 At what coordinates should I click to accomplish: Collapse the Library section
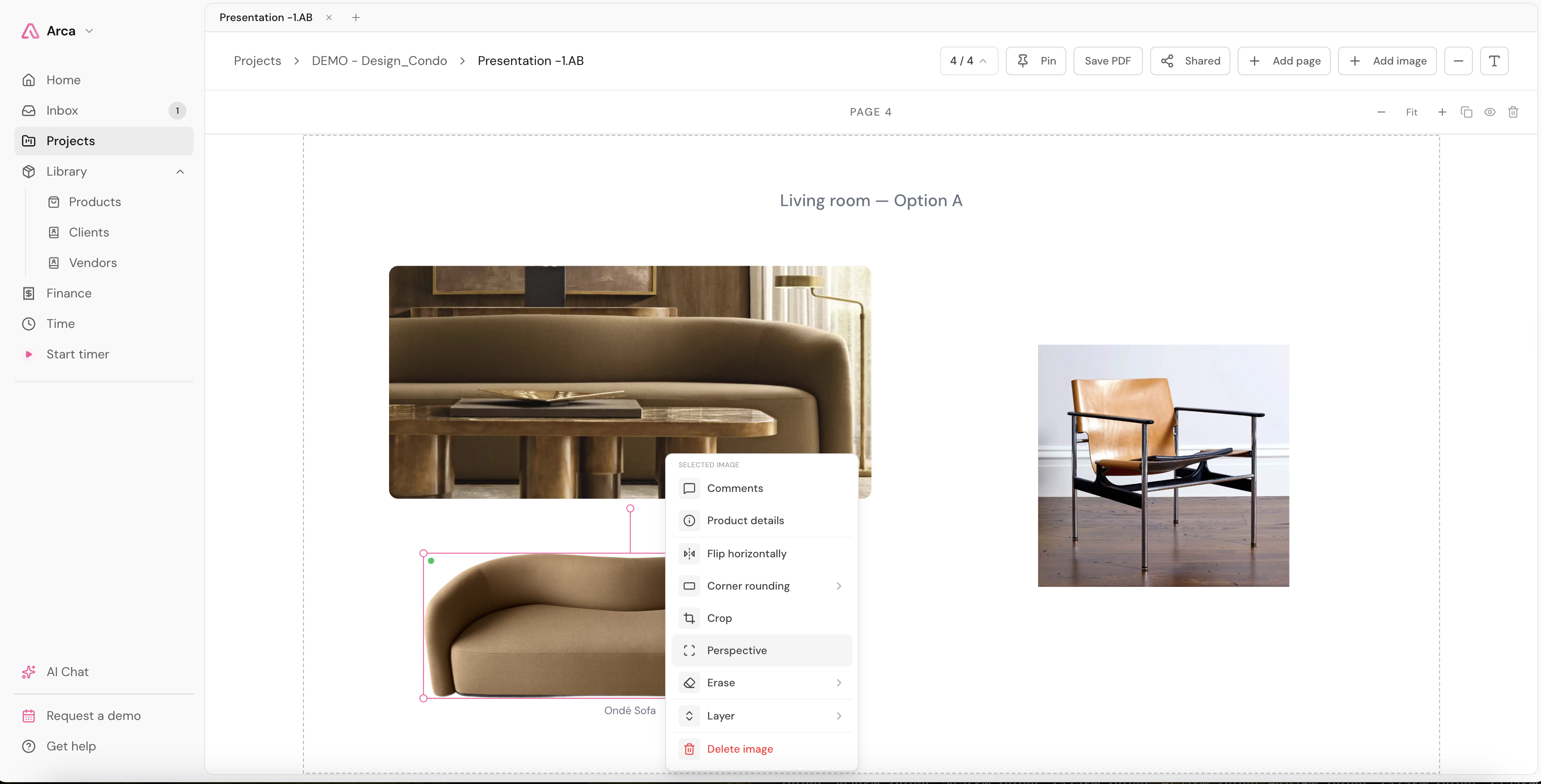pyautogui.click(x=180, y=172)
